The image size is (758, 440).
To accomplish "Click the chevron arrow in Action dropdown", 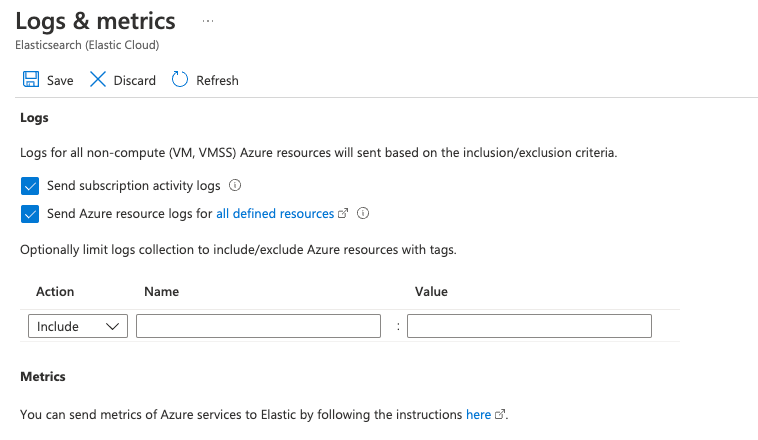I will (113, 326).
